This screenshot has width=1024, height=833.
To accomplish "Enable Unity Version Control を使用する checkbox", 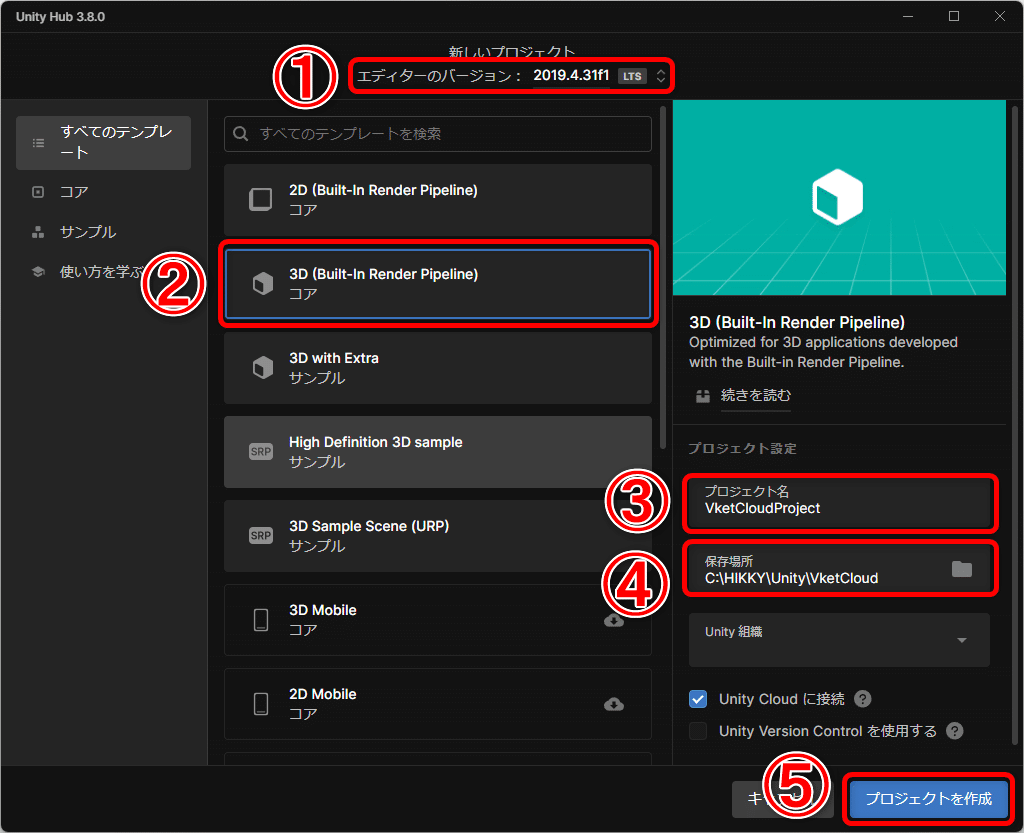I will tap(698, 731).
